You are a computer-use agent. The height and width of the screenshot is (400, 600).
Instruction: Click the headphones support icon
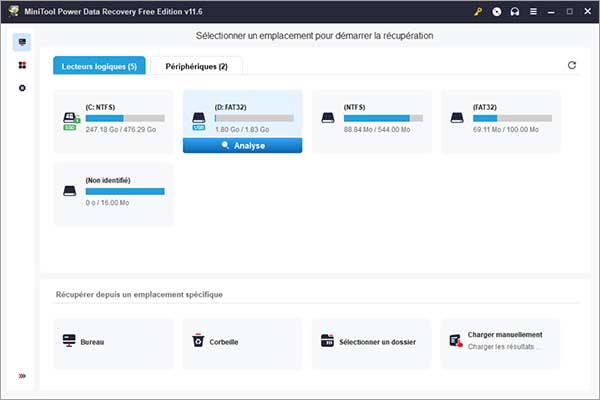click(x=514, y=11)
